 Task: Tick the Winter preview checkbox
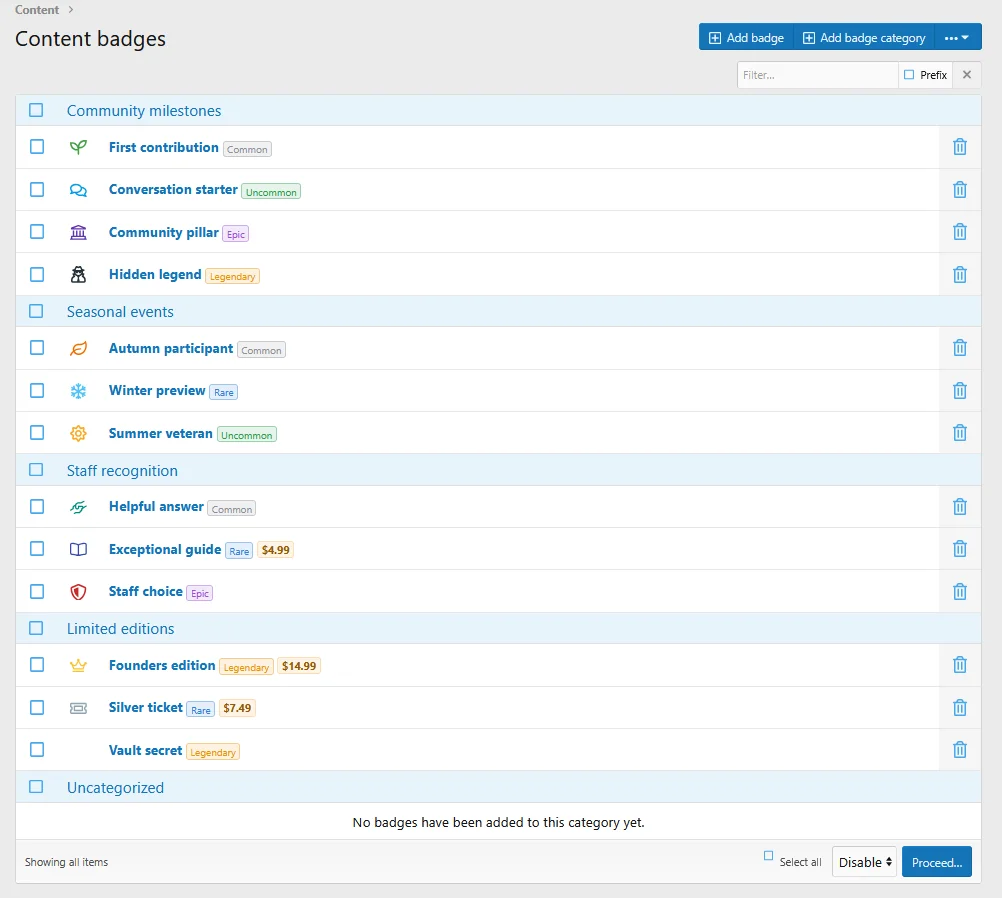coord(37,390)
